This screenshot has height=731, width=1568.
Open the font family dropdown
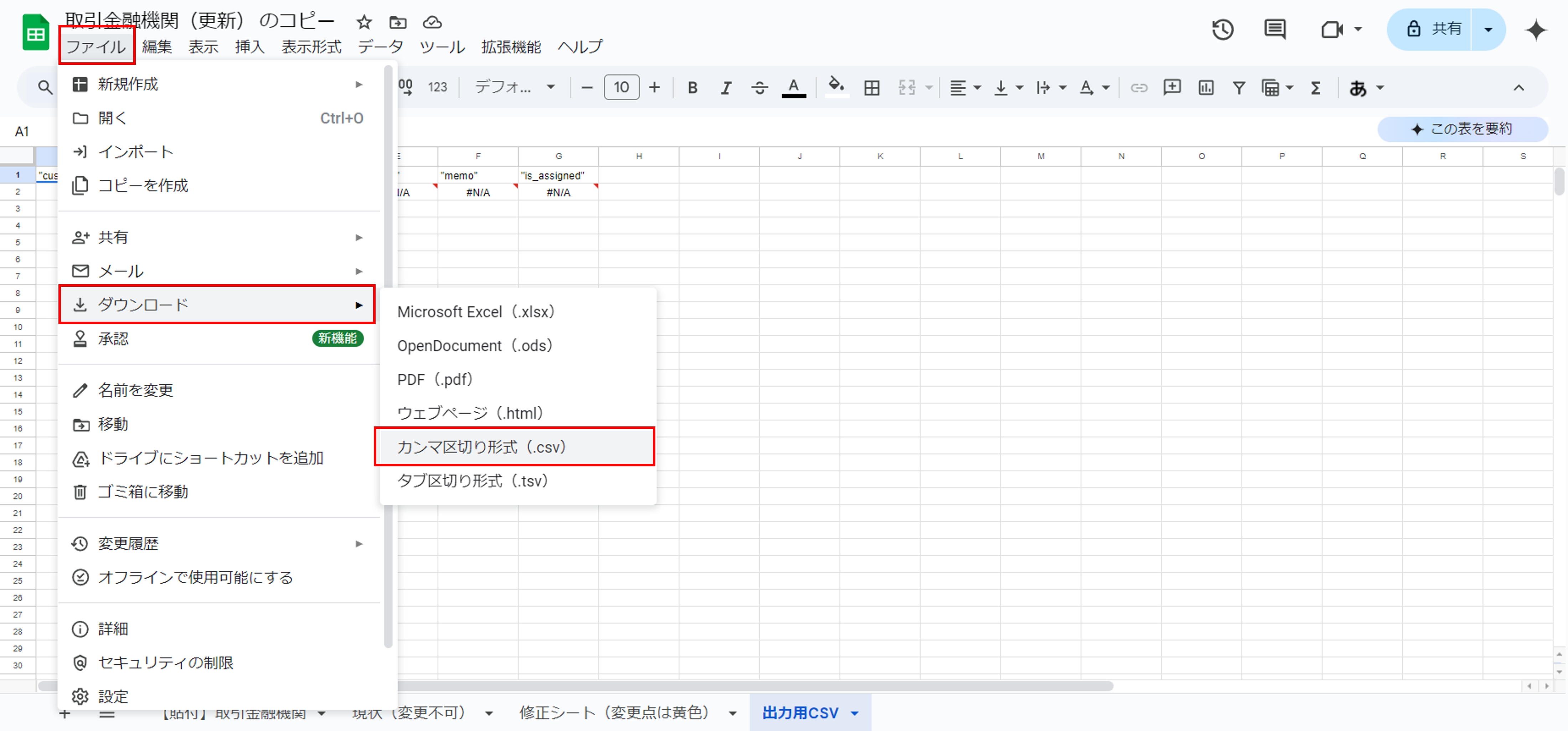pos(515,88)
